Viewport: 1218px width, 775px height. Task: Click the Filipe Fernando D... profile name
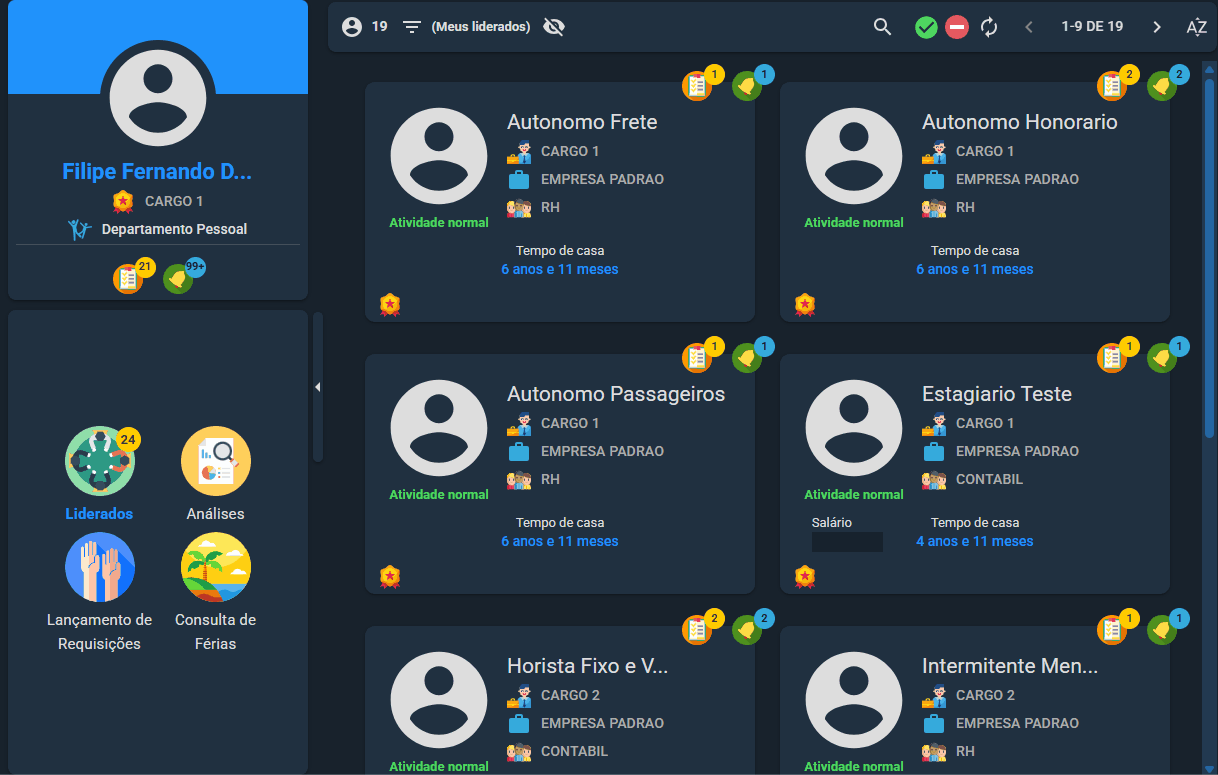[157, 172]
